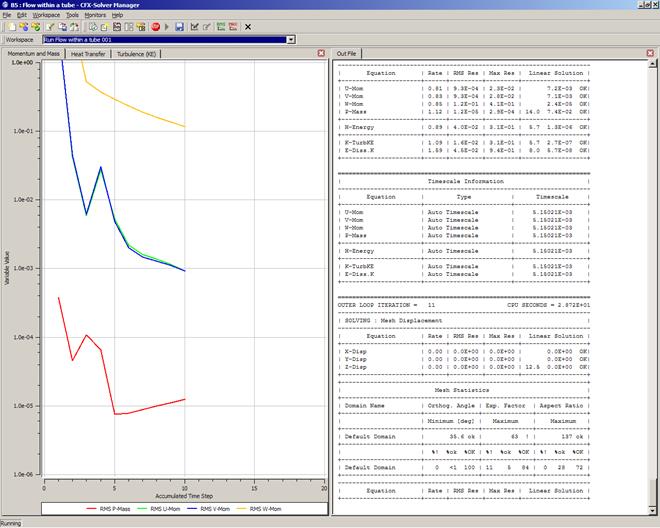Switch to the Heat Transfer tab
Screen dimensions: 660x528
click(88, 52)
